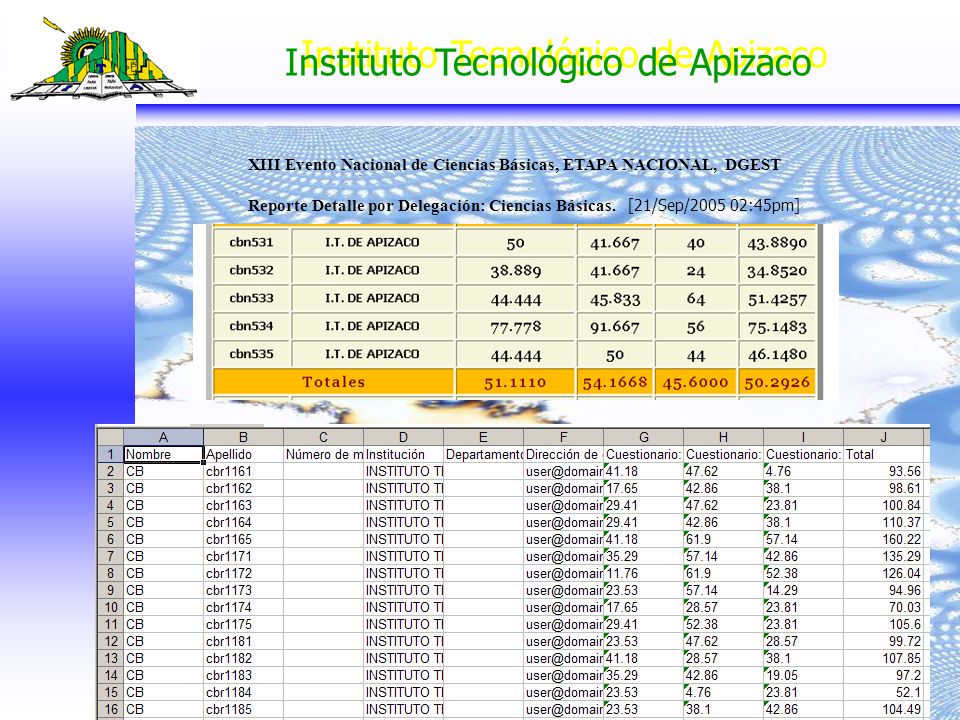Click the Instituto Tecnológico de Apizaco logo
Viewport: 960px width, 720px height.
click(x=103, y=59)
